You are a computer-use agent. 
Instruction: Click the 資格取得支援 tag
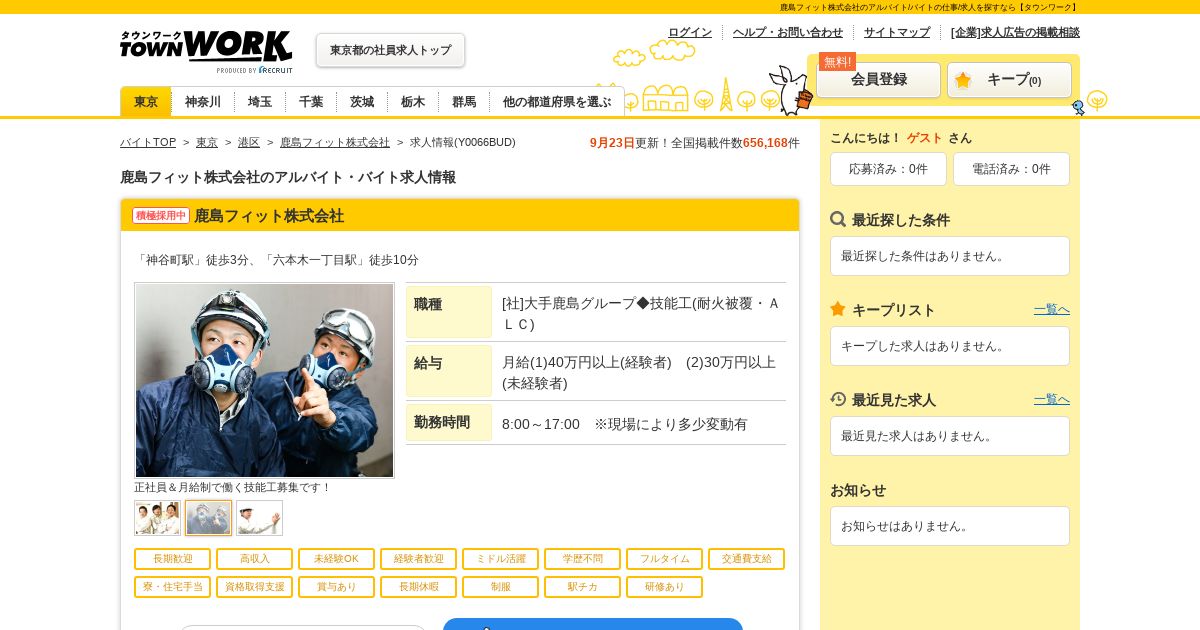pyautogui.click(x=254, y=587)
